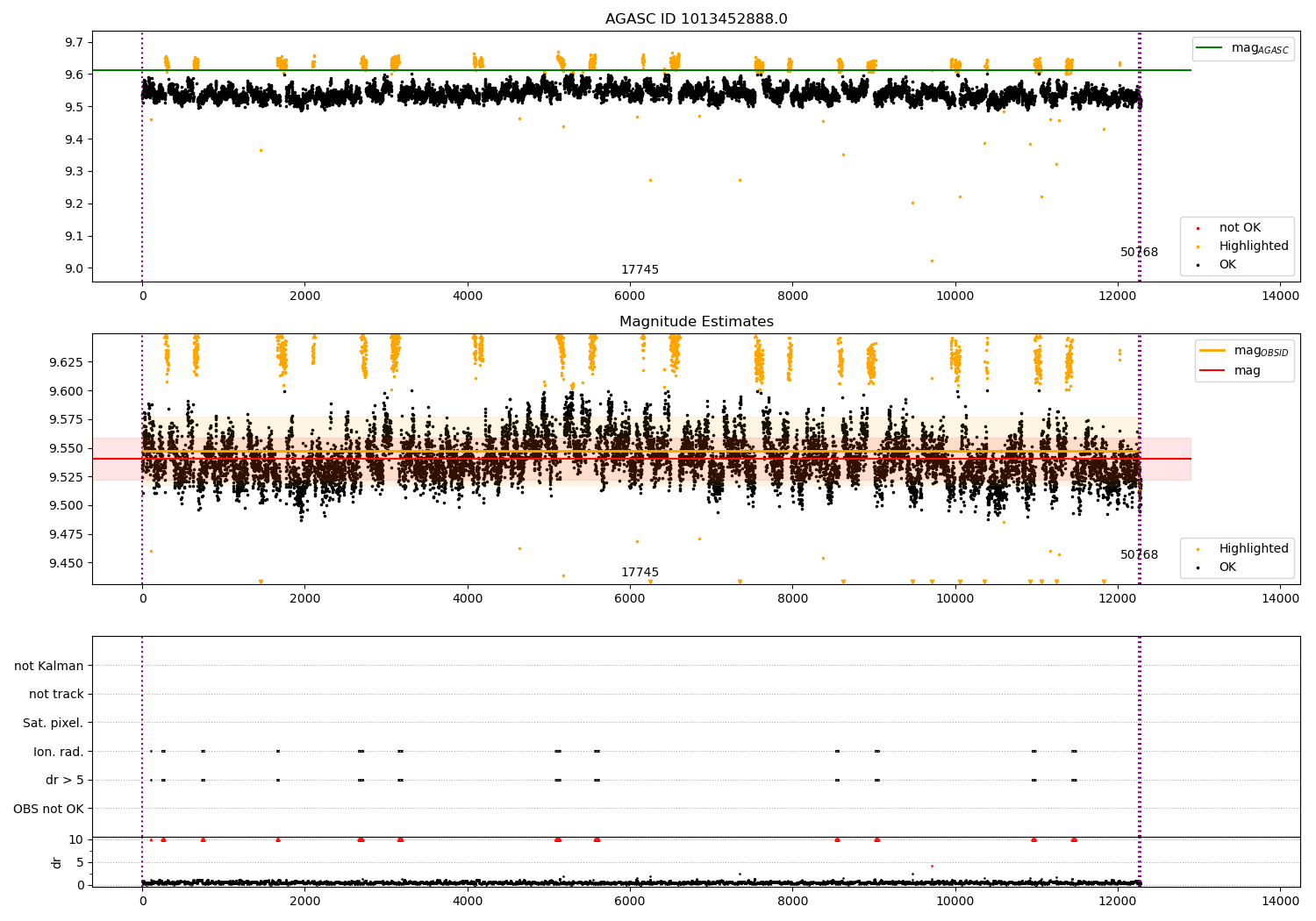Click the rotated 'dr' y-axis label
The image size is (1316, 921).
click(x=57, y=862)
